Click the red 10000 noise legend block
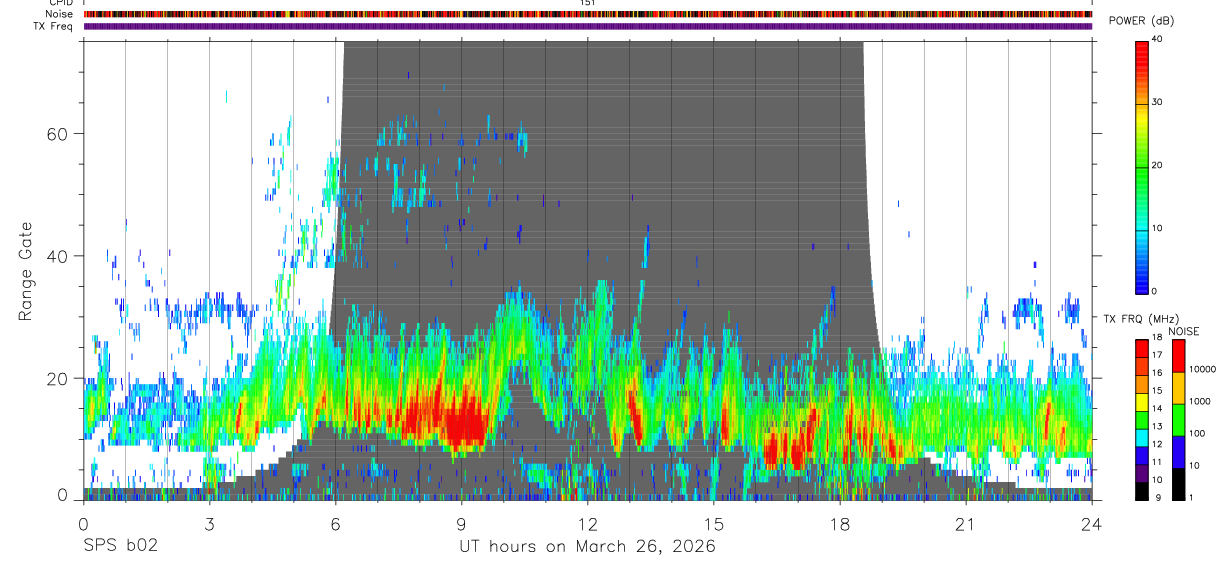Image resolution: width=1228 pixels, height=567 pixels. 1178,355
